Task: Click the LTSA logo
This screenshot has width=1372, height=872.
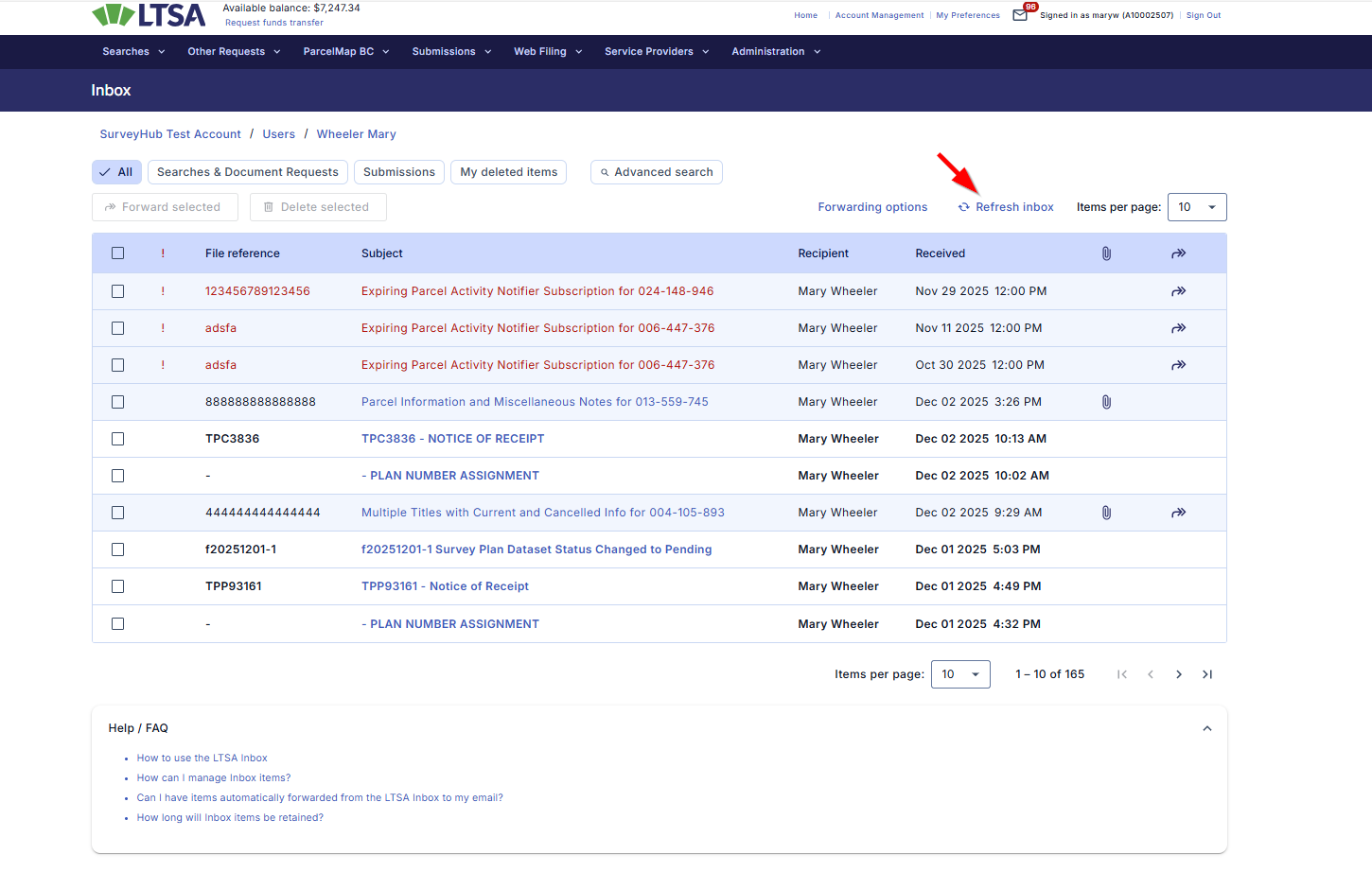Action: click(x=149, y=15)
